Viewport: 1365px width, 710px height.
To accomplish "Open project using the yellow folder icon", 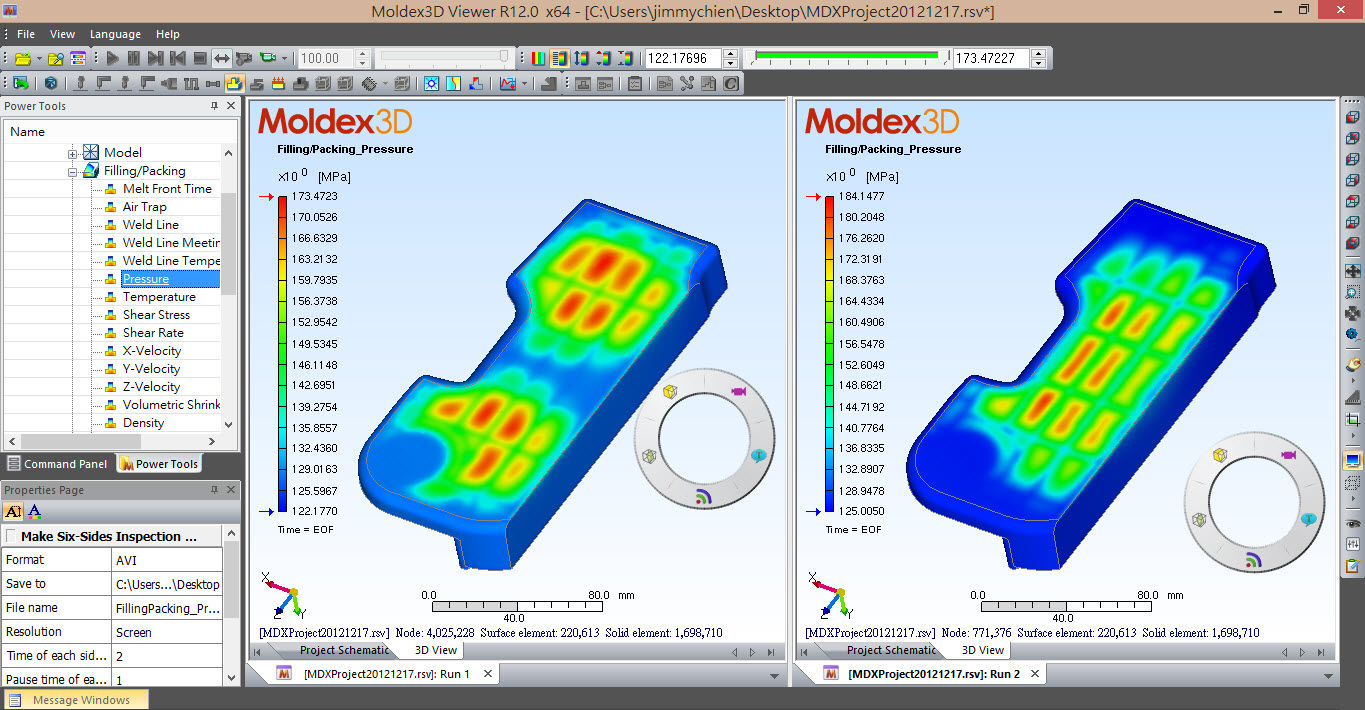I will tap(22, 59).
